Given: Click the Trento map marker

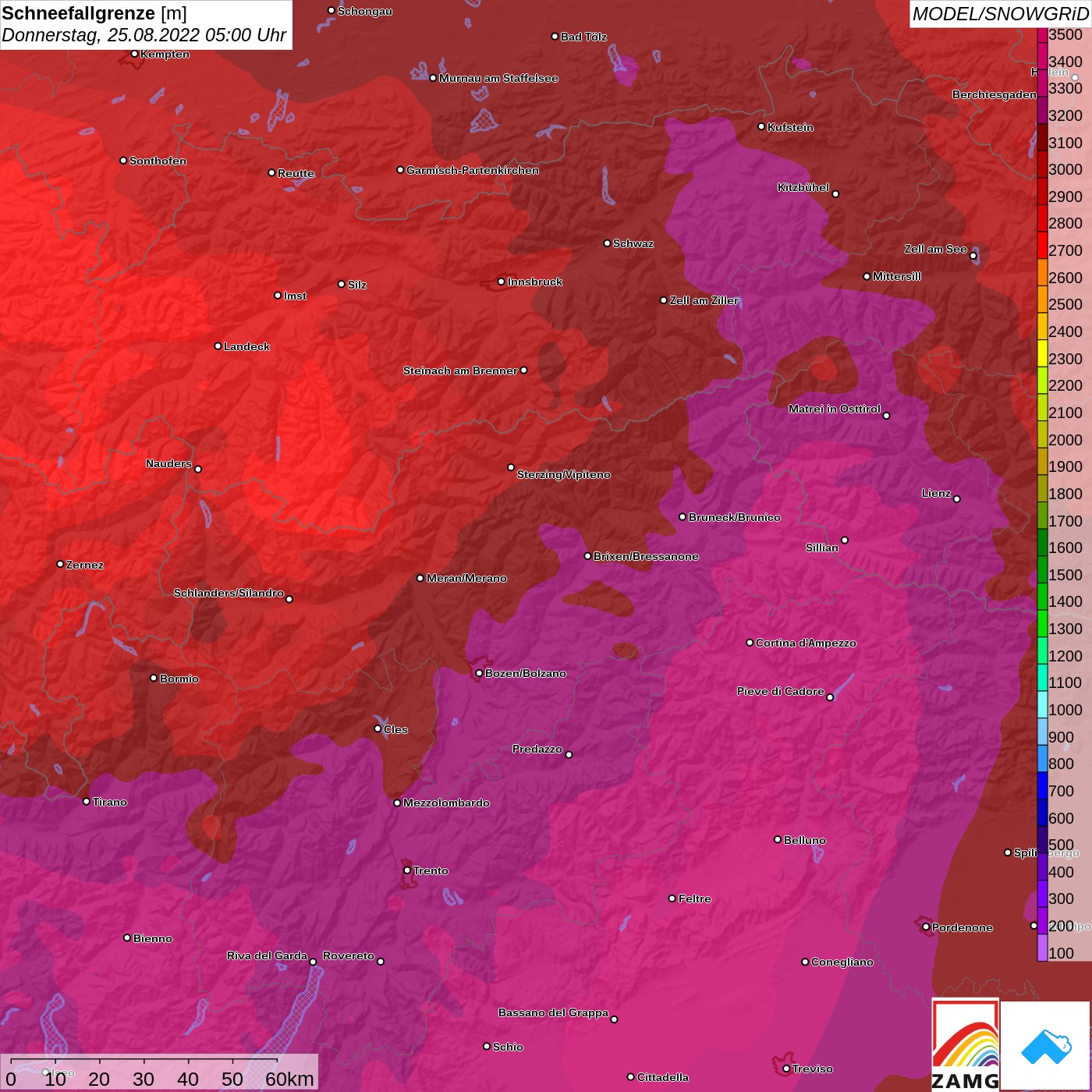Looking at the screenshot, I should (407, 870).
